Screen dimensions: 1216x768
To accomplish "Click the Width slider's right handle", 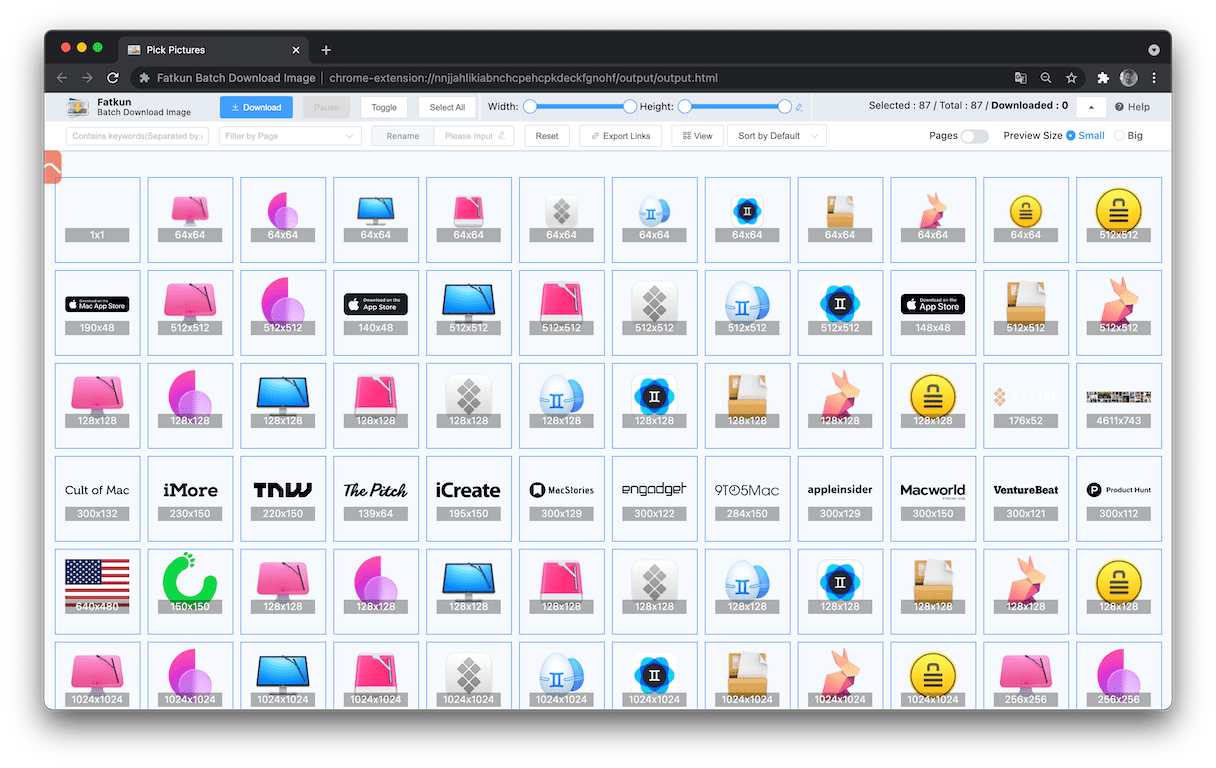I will click(630, 106).
